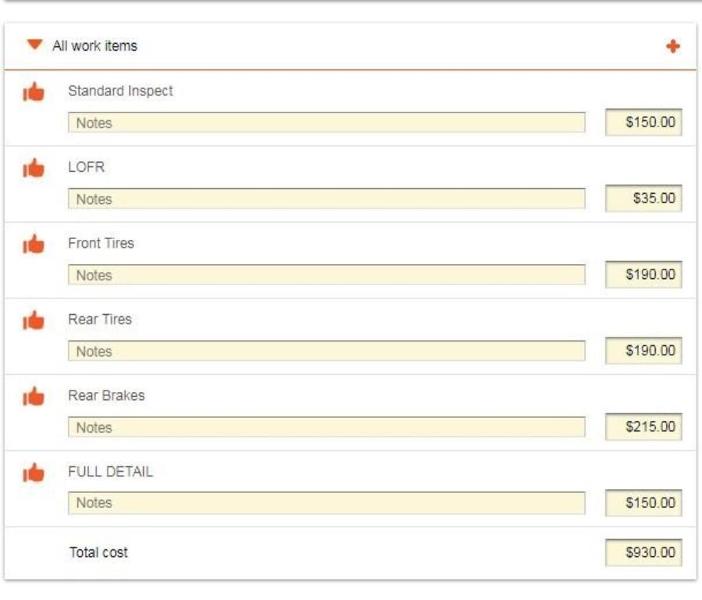This screenshot has width=702, height=600.
Task: Focus the FULL DETAIL notes field
Action: pos(326,503)
